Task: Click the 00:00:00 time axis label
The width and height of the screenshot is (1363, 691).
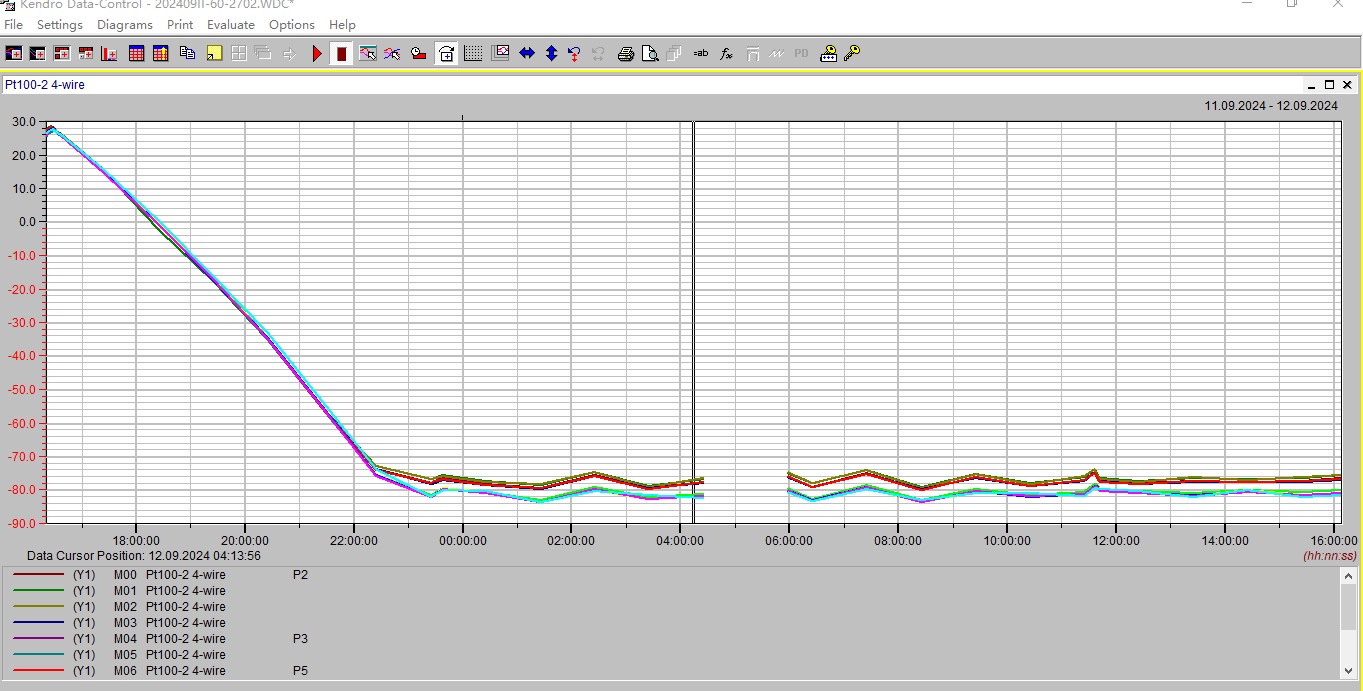Action: 462,541
